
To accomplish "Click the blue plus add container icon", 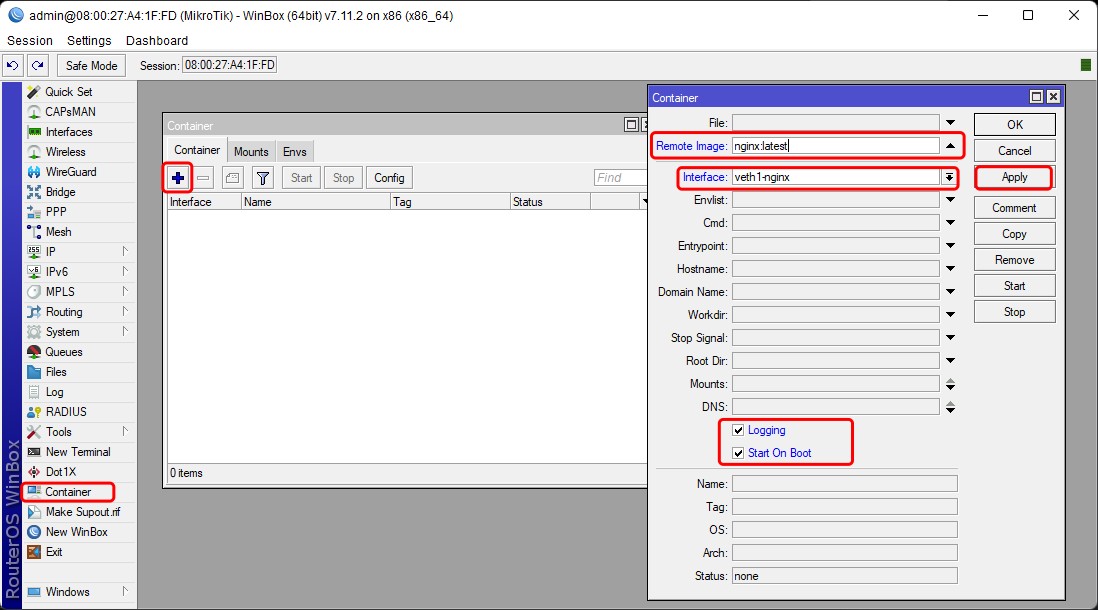I will [178, 178].
